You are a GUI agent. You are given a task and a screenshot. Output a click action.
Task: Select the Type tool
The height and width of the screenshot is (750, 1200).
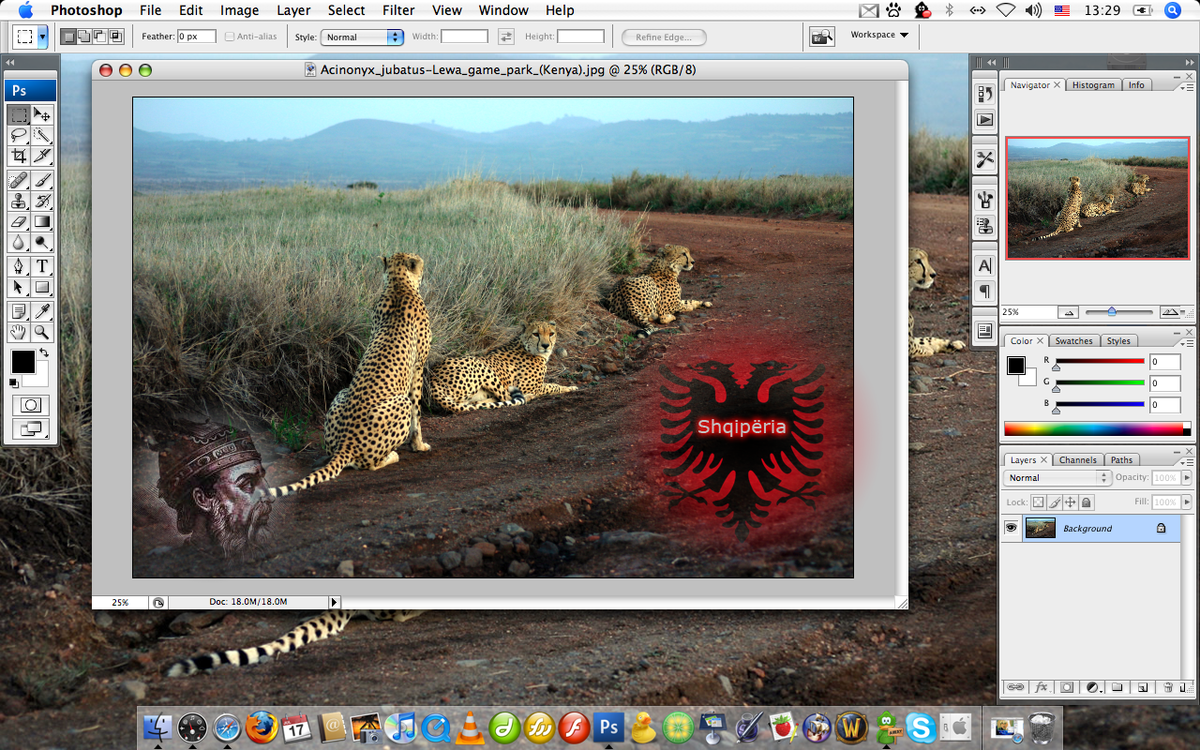point(42,267)
